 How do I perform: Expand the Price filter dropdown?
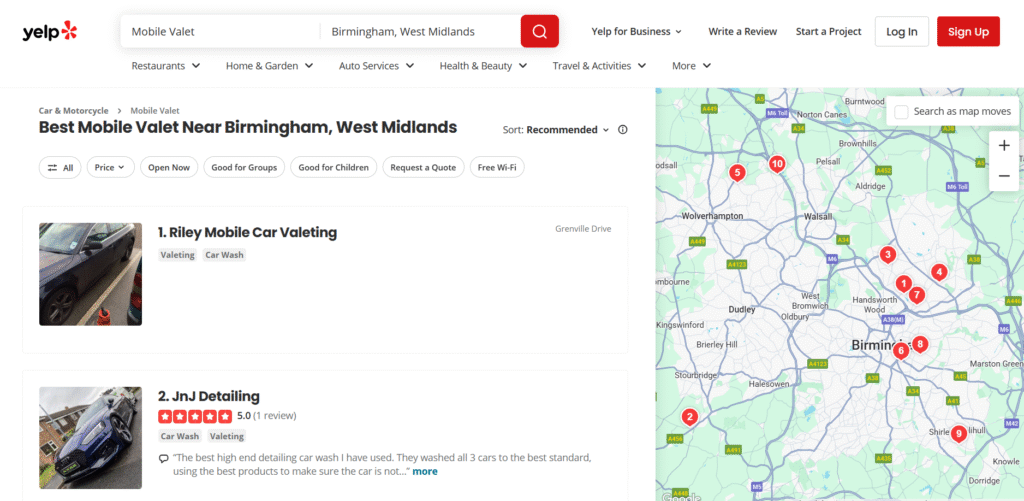110,168
